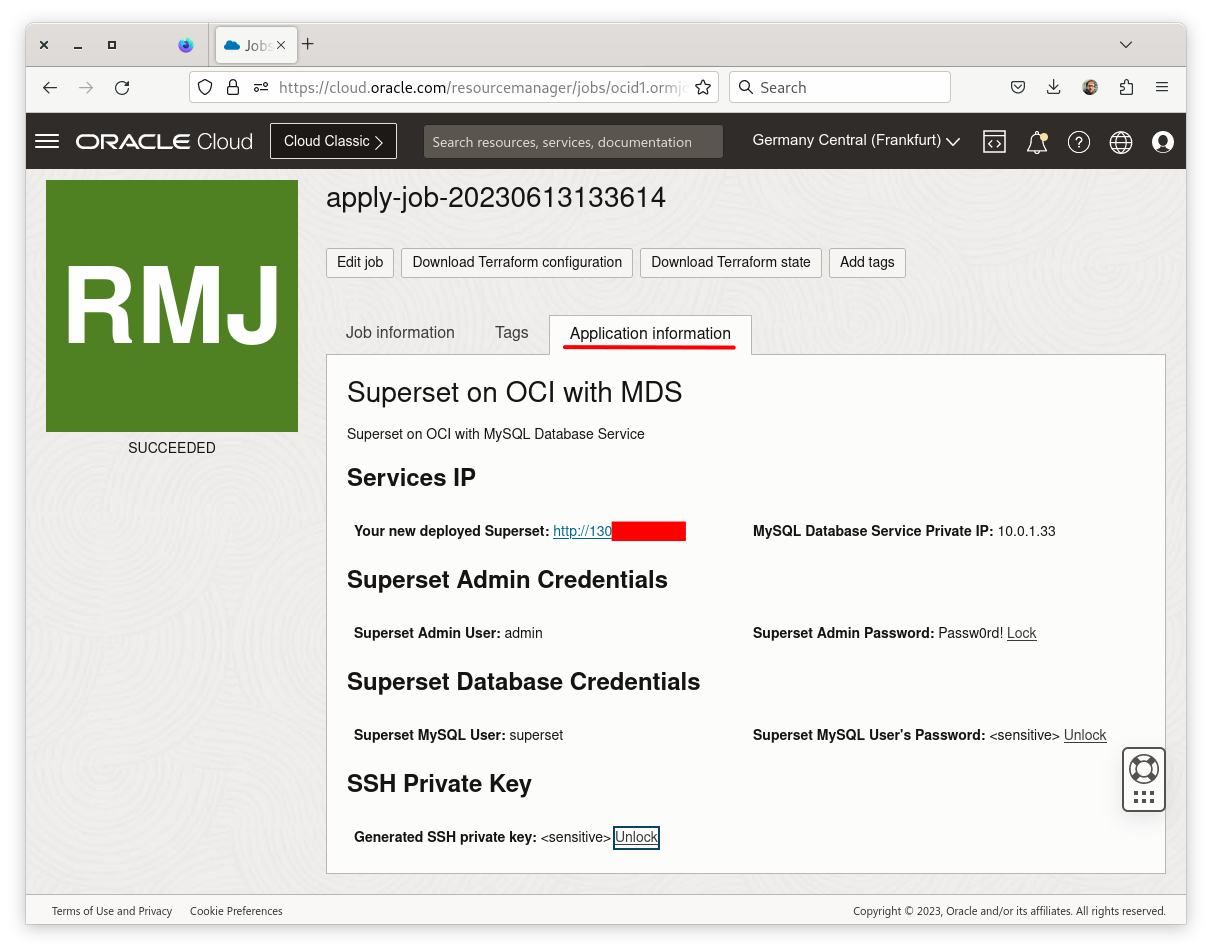Unlock the generated SSH private key
This screenshot has width=1212, height=952.
tap(636, 837)
